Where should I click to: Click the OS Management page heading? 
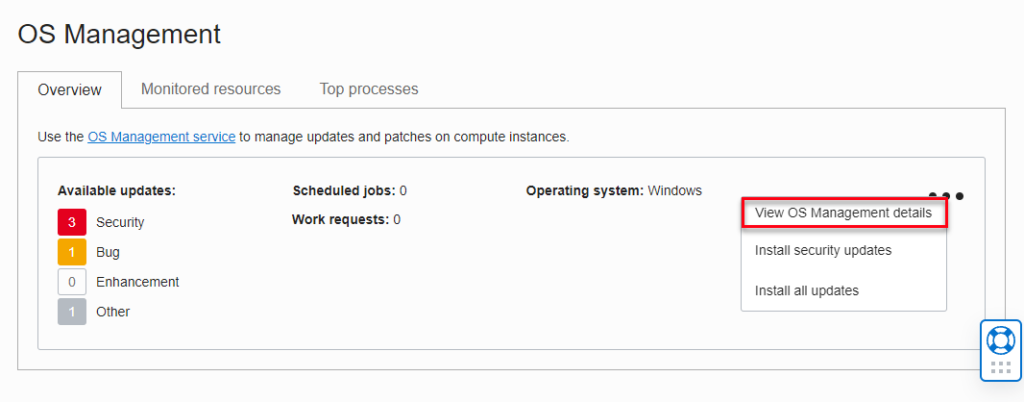click(x=120, y=34)
